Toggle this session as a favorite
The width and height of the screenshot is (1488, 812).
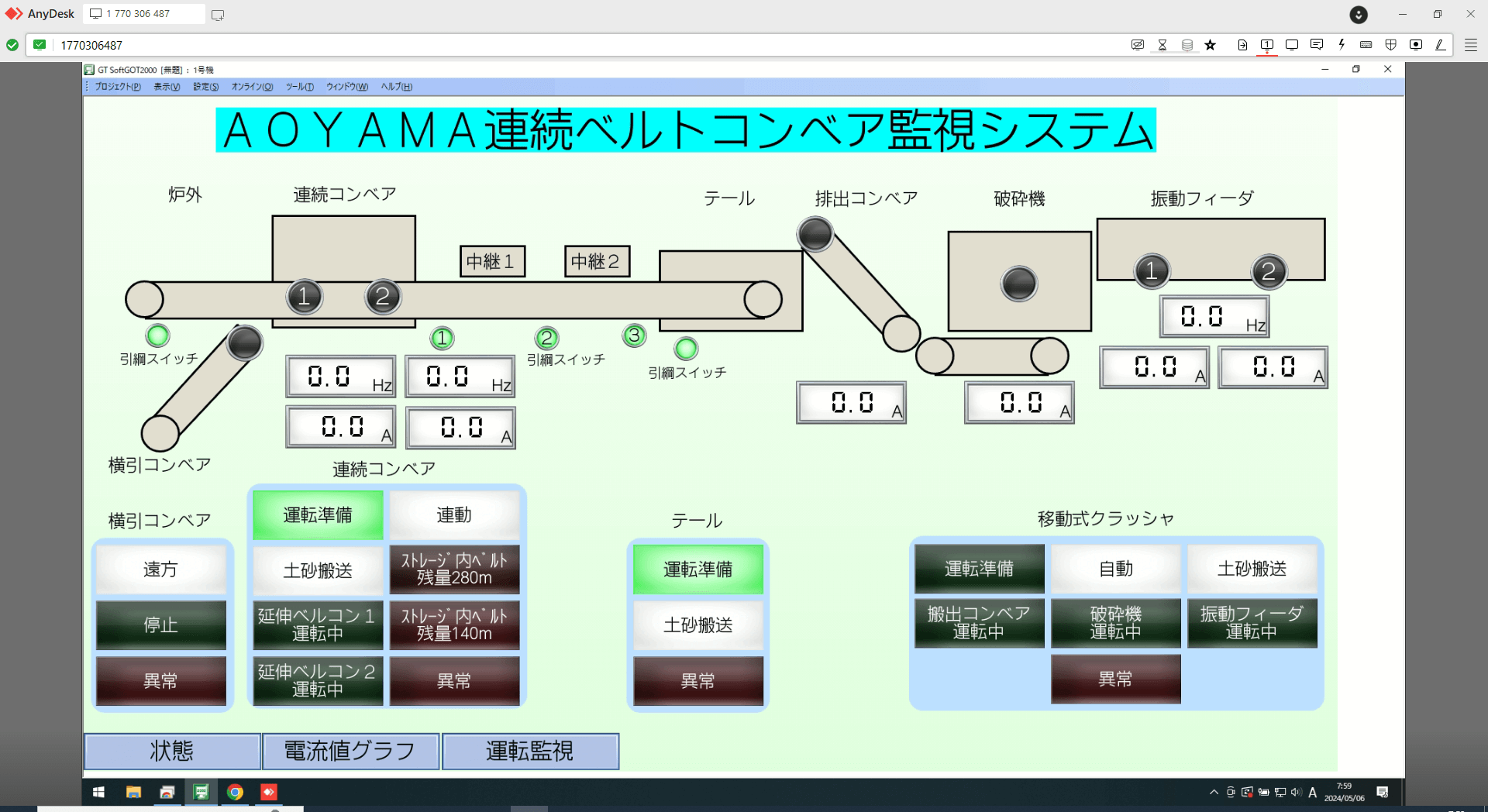coord(1210,44)
